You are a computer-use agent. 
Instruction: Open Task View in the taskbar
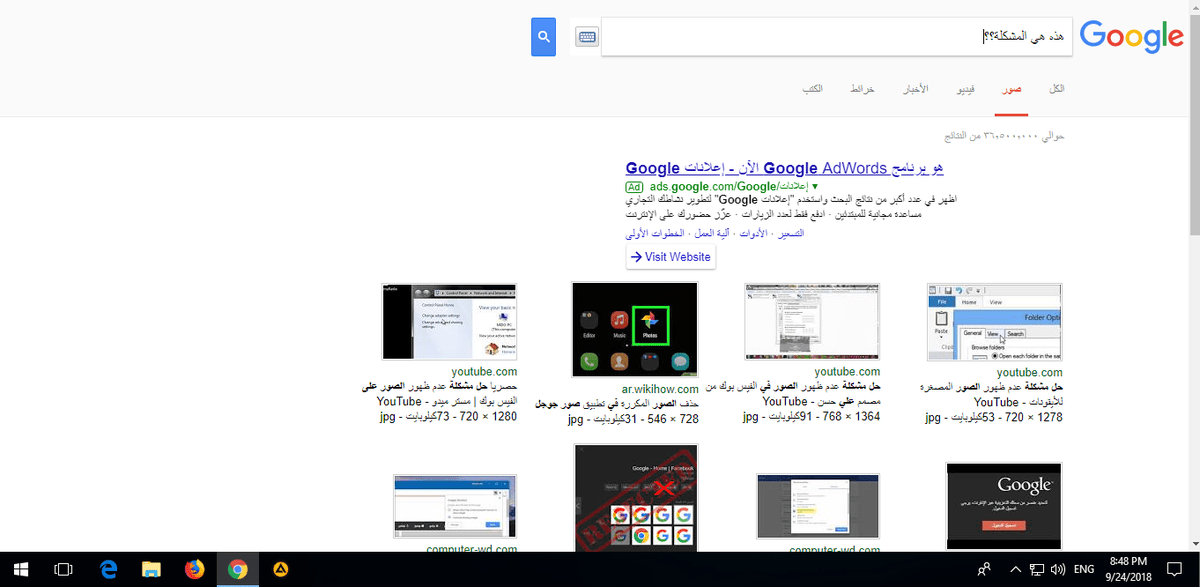click(64, 569)
